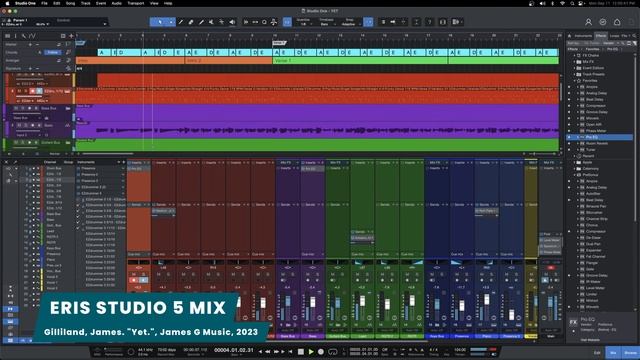Image resolution: width=640 pixels, height=360 pixels.
Task: Start playback with the green Play button
Action: pyautogui.click(x=311, y=351)
